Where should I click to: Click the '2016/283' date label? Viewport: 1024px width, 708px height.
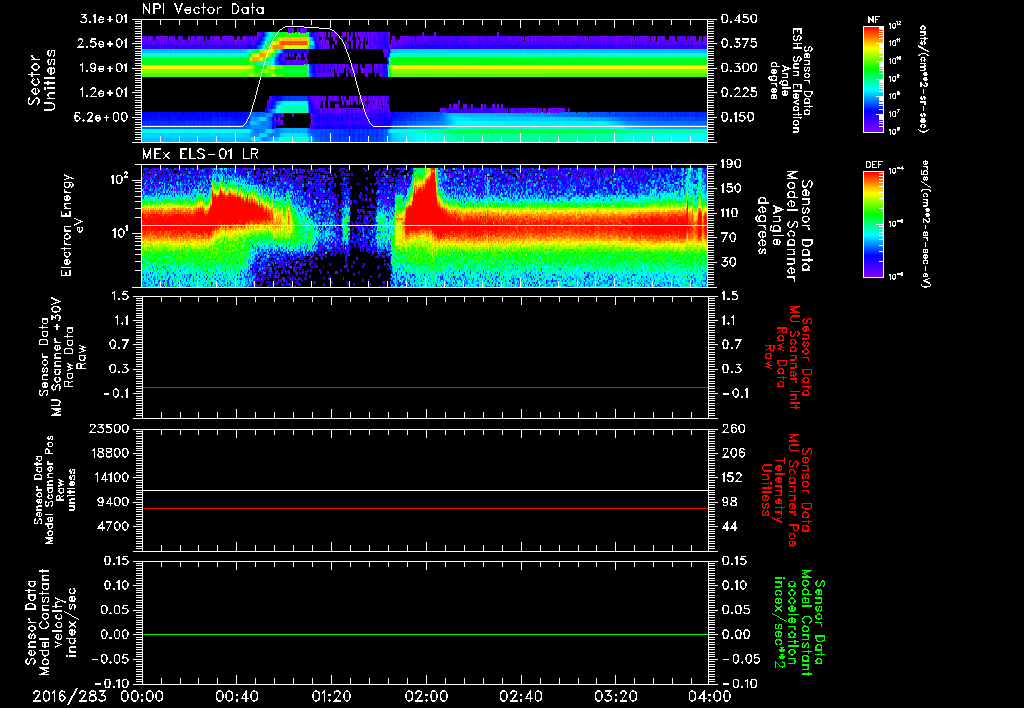(x=69, y=697)
